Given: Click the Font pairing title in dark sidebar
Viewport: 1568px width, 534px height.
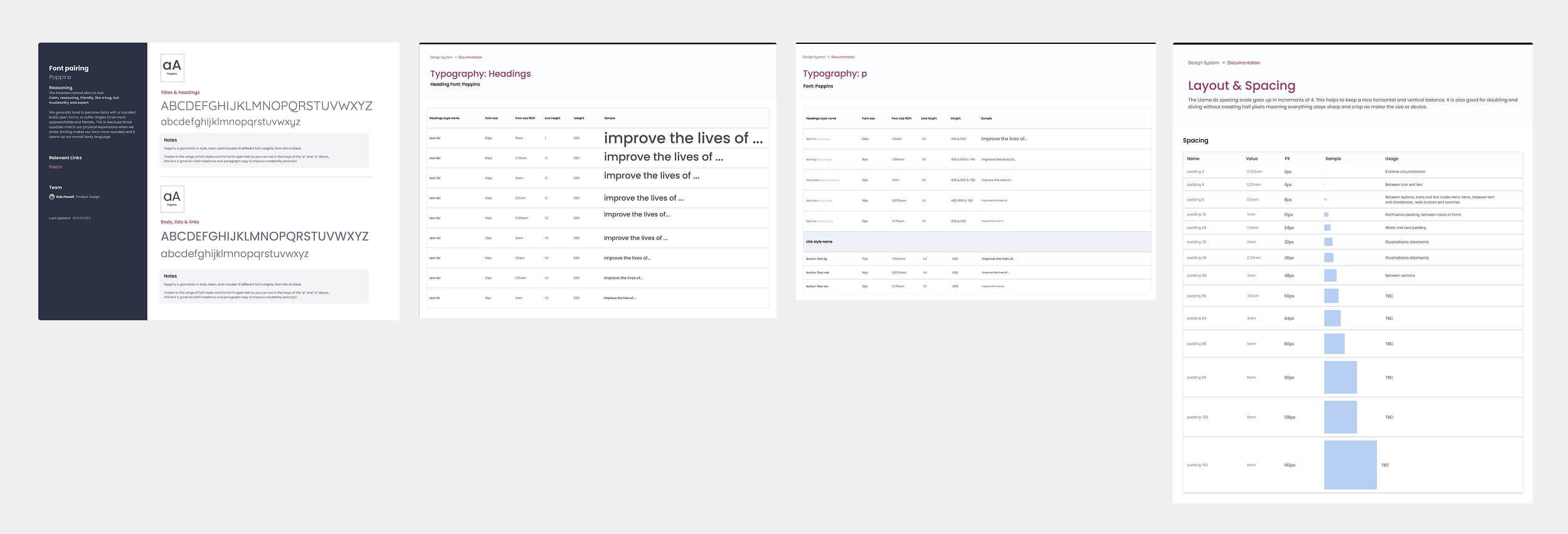Looking at the screenshot, I should [68, 68].
